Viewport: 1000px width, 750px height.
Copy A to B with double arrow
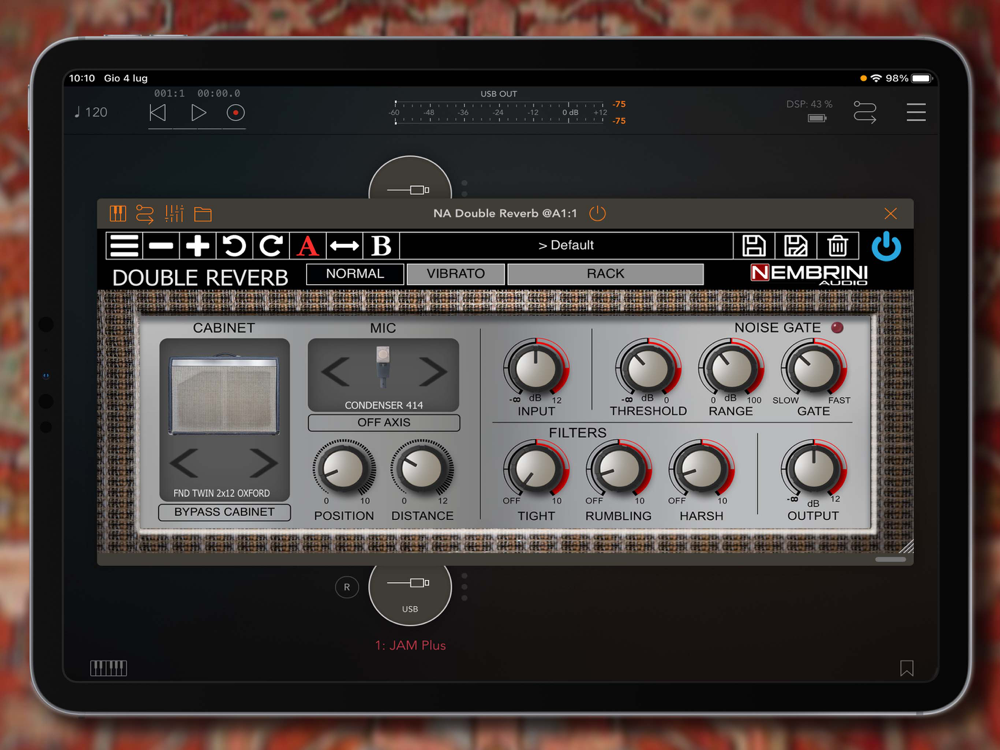pos(344,246)
